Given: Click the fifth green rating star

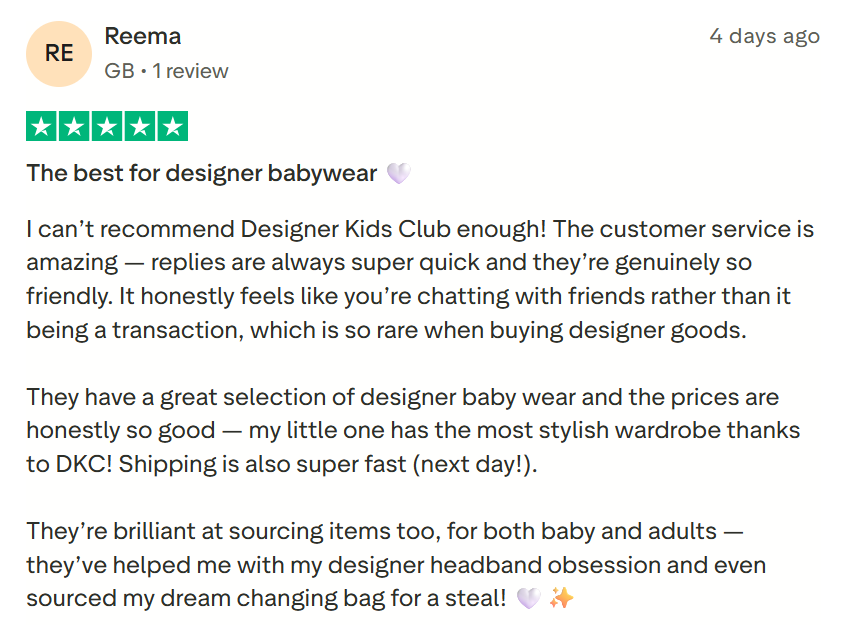Looking at the screenshot, I should point(172,127).
